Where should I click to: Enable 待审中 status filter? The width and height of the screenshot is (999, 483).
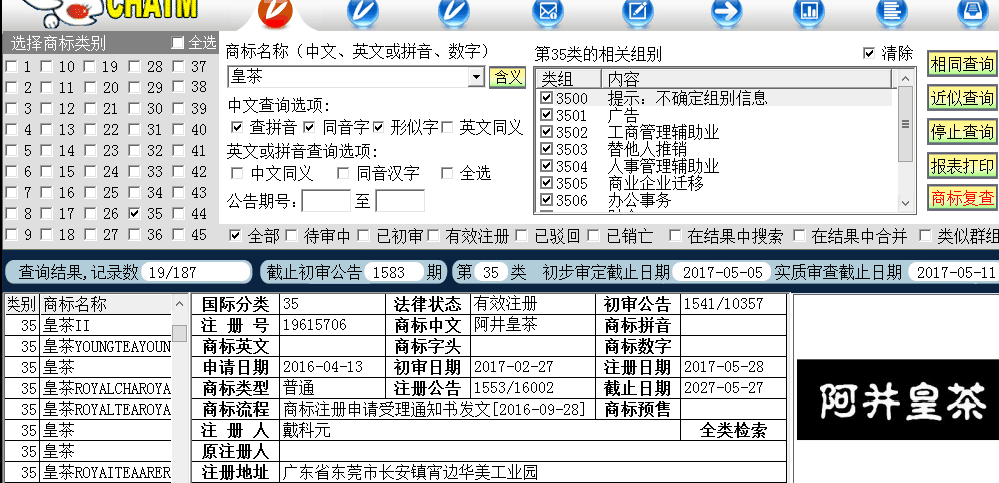(291, 236)
